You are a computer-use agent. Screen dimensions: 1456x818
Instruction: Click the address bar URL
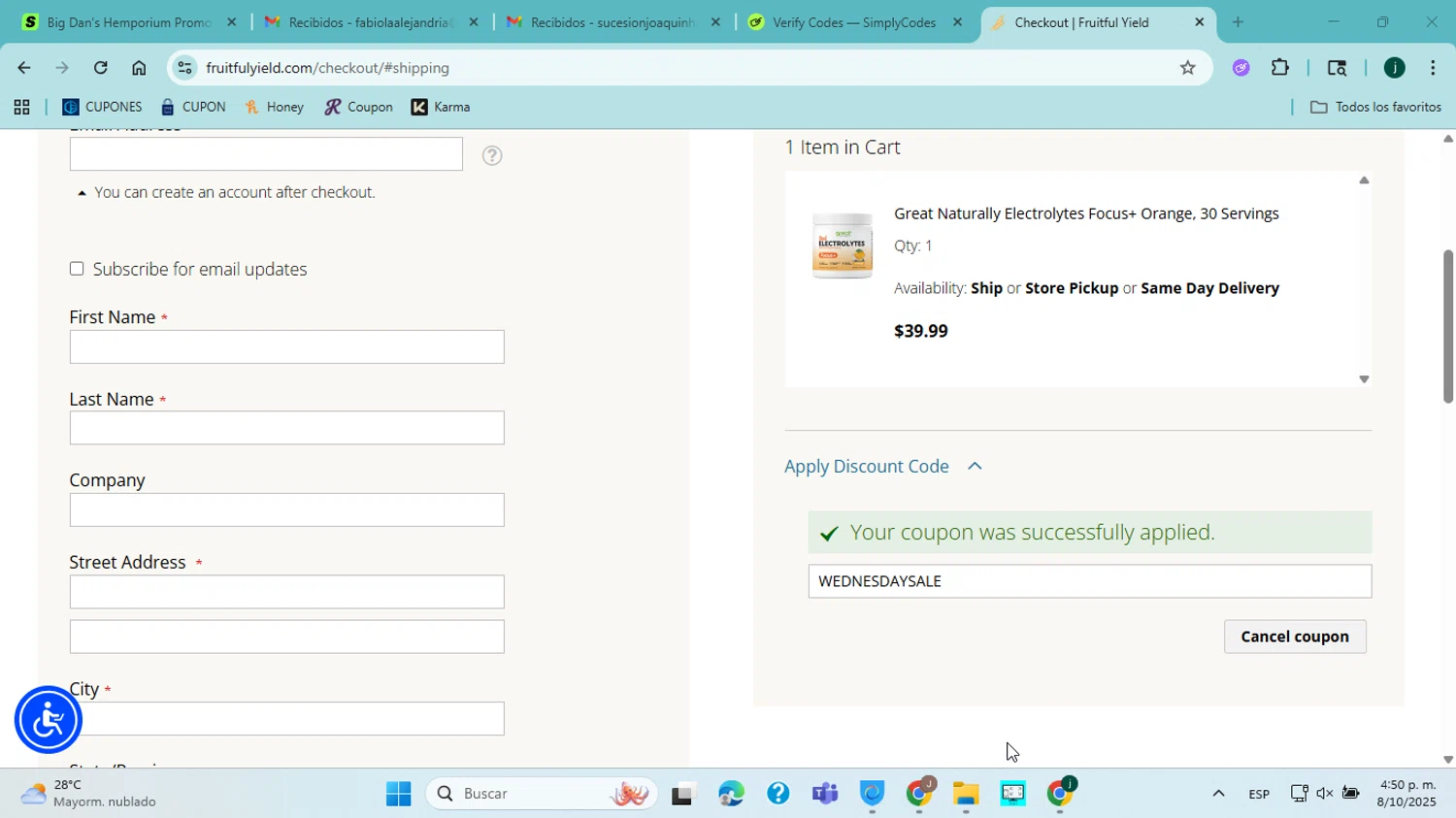[327, 68]
